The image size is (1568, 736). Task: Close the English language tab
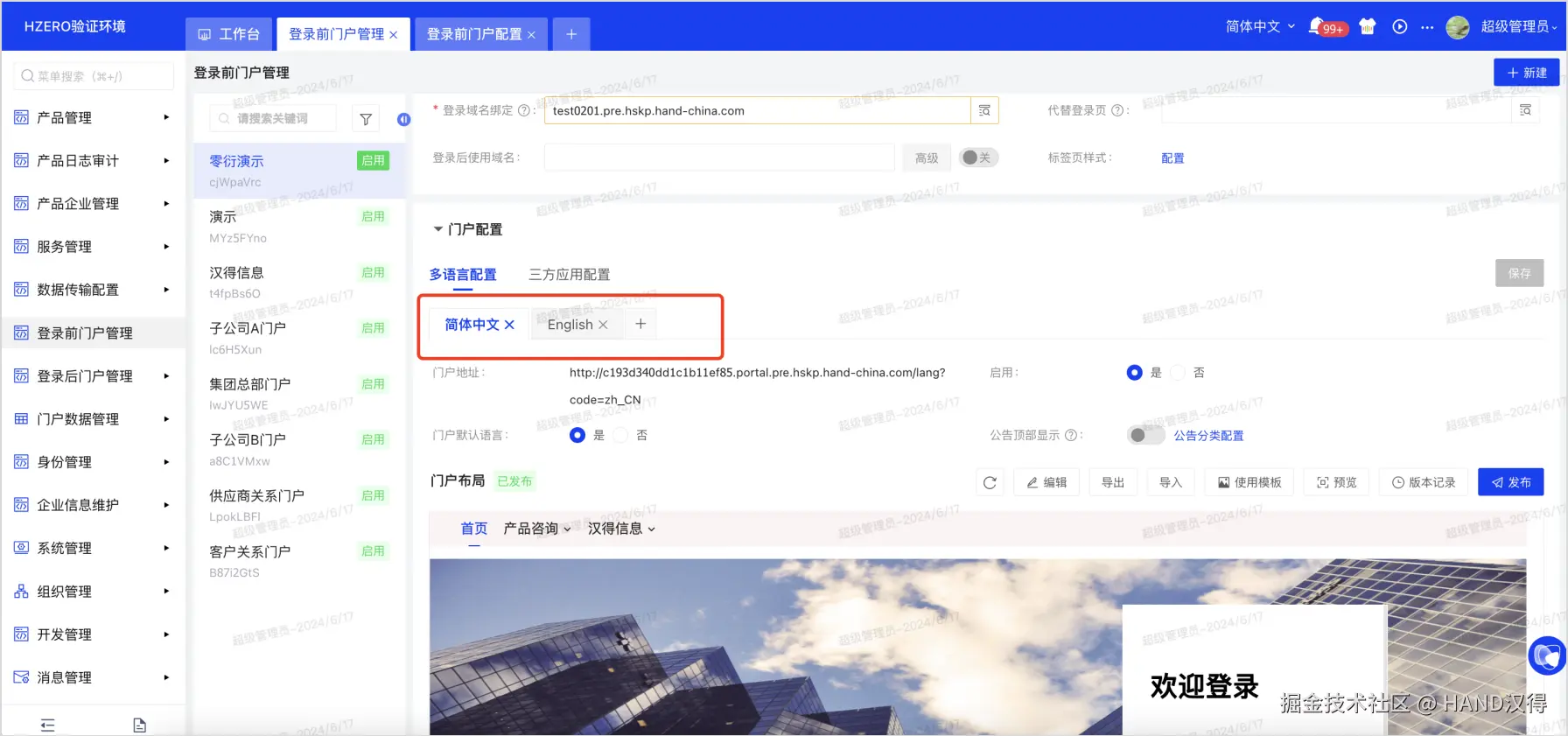603,325
